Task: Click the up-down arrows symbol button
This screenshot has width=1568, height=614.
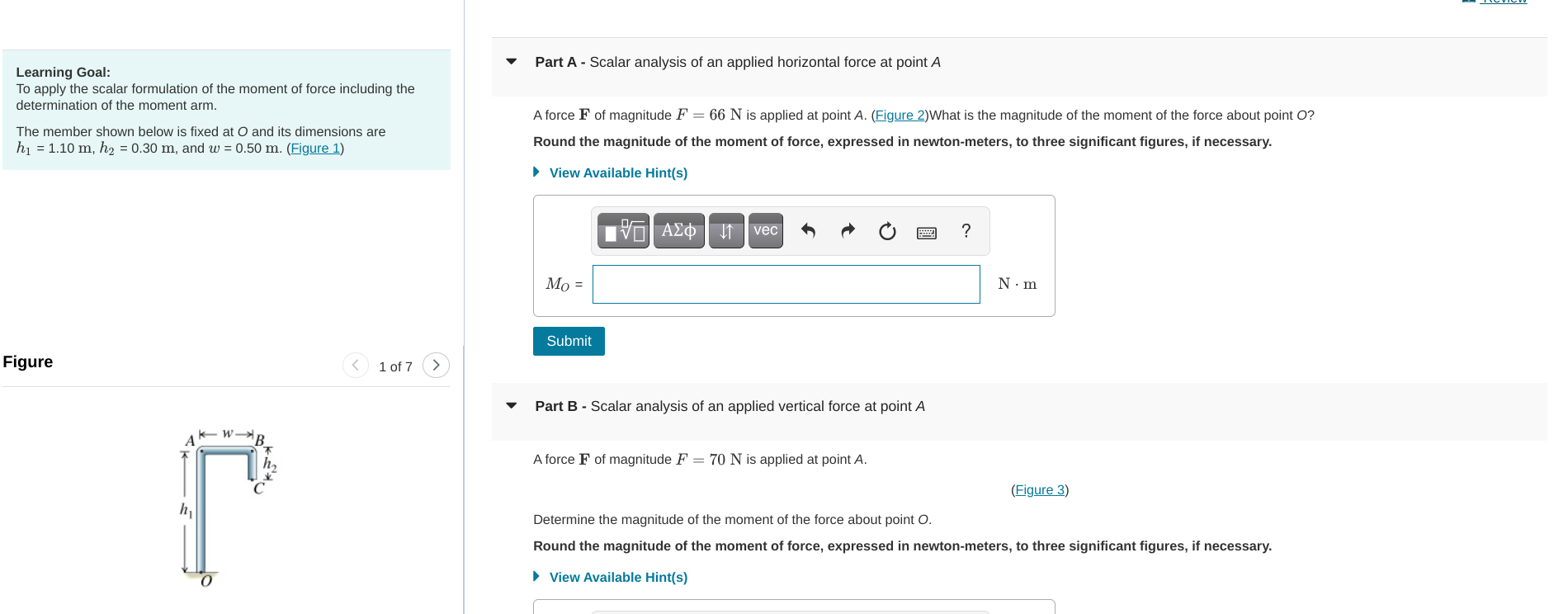Action: coord(725,231)
